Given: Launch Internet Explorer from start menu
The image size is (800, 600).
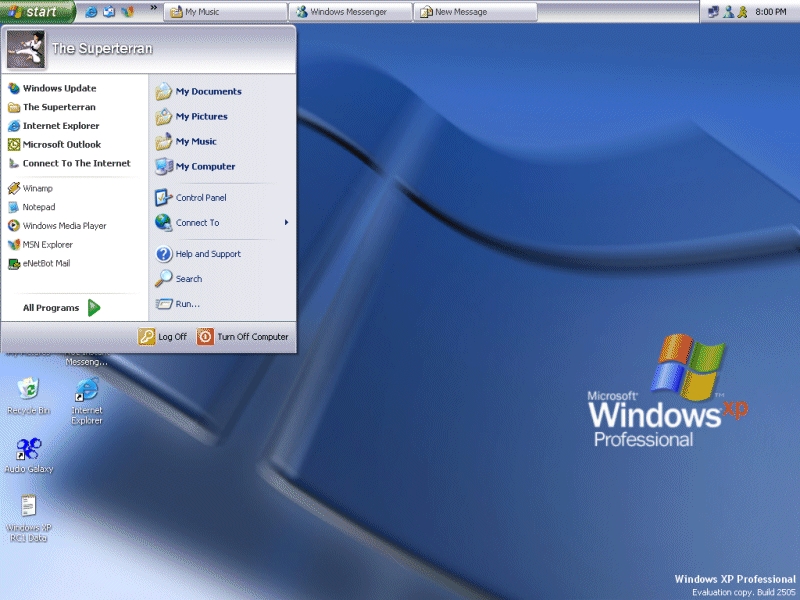Looking at the screenshot, I should [x=54, y=126].
